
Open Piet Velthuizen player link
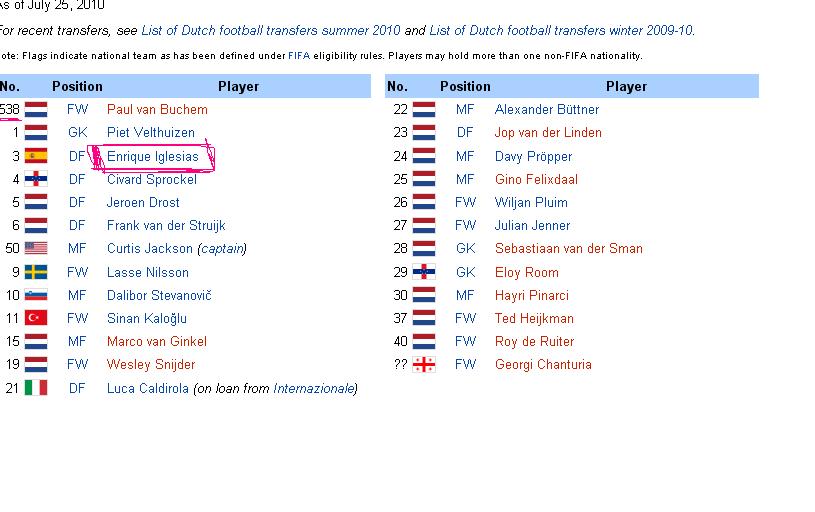[151, 132]
